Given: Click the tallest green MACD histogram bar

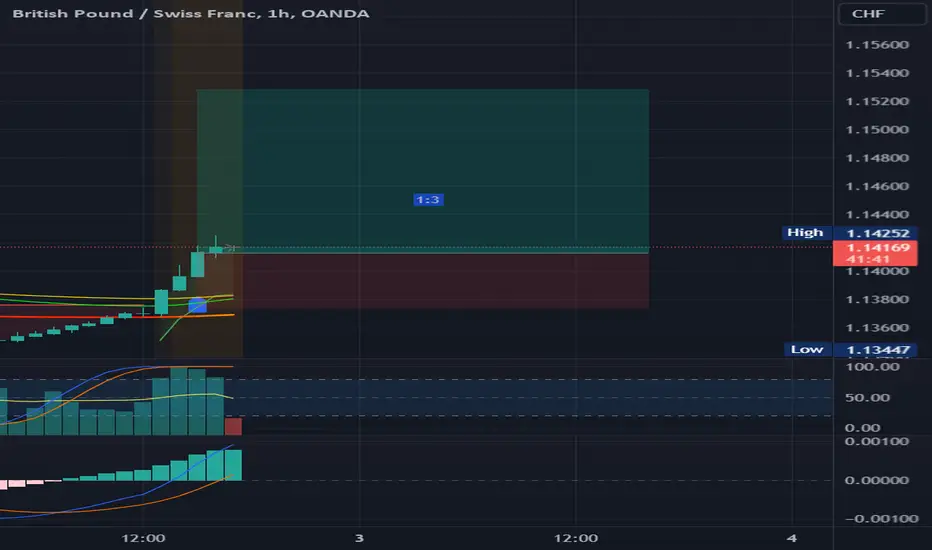Looking at the screenshot, I should tap(233, 465).
